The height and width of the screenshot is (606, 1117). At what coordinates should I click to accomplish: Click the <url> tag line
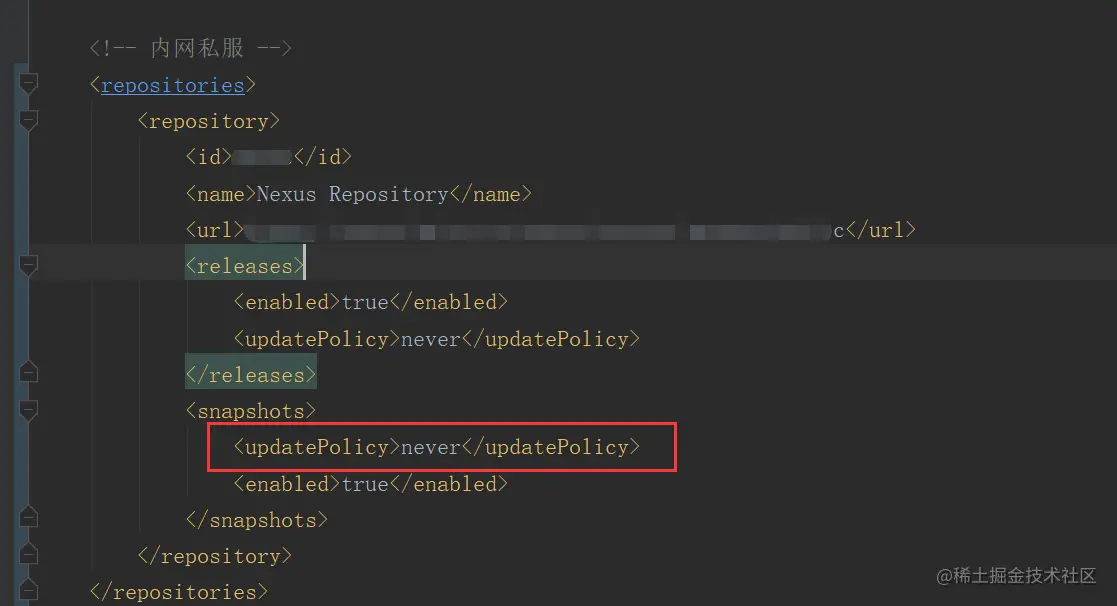coord(550,230)
